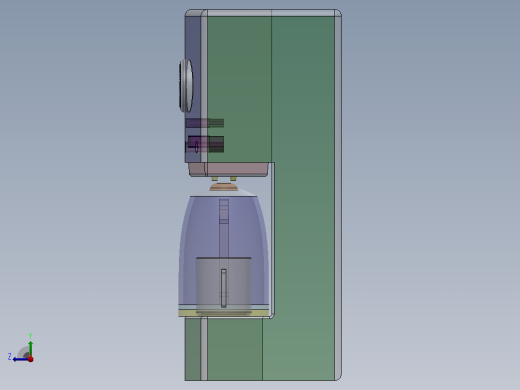
Task: Select the yellow base plate beneath the carafe
Action: [224, 313]
